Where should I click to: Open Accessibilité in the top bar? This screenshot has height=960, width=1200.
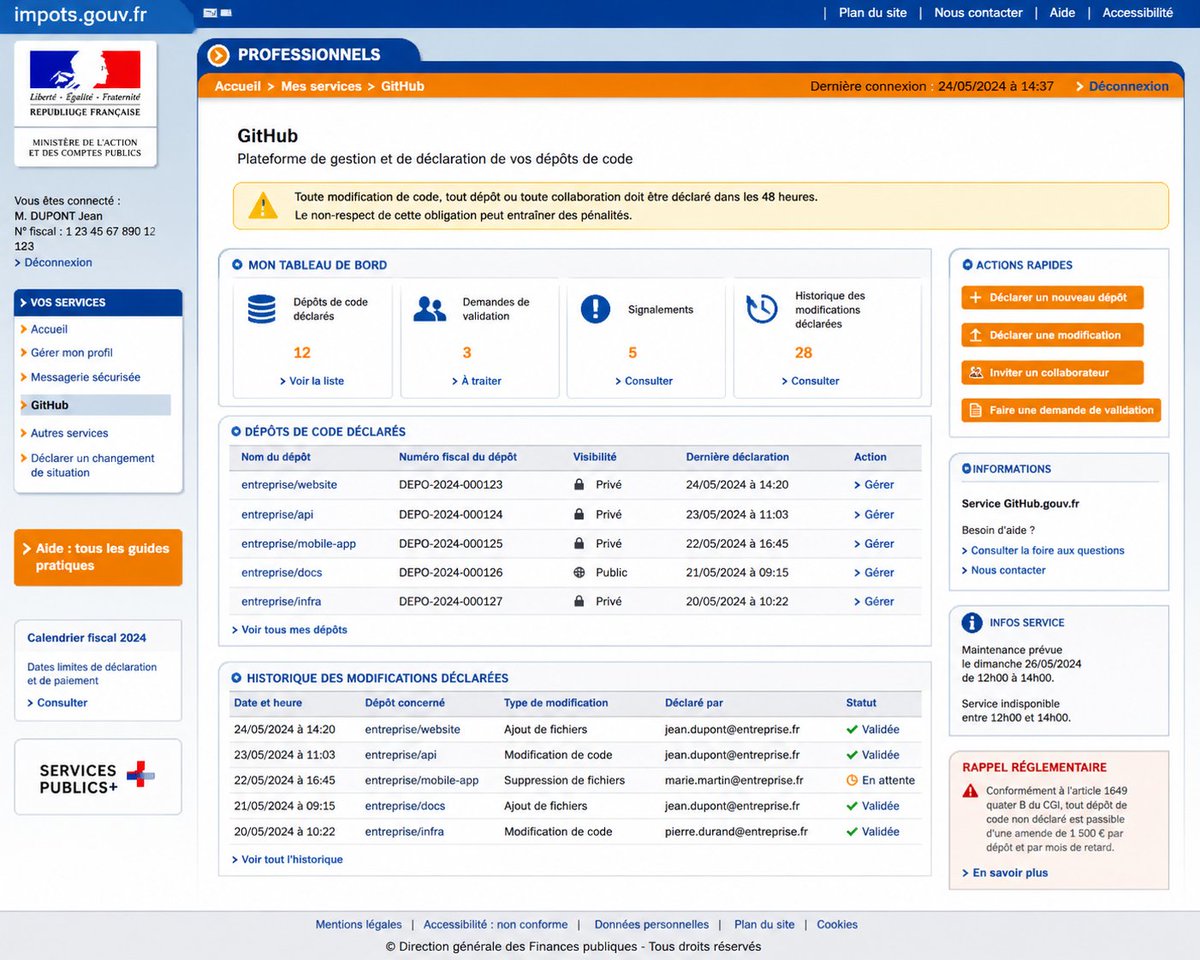[1138, 13]
